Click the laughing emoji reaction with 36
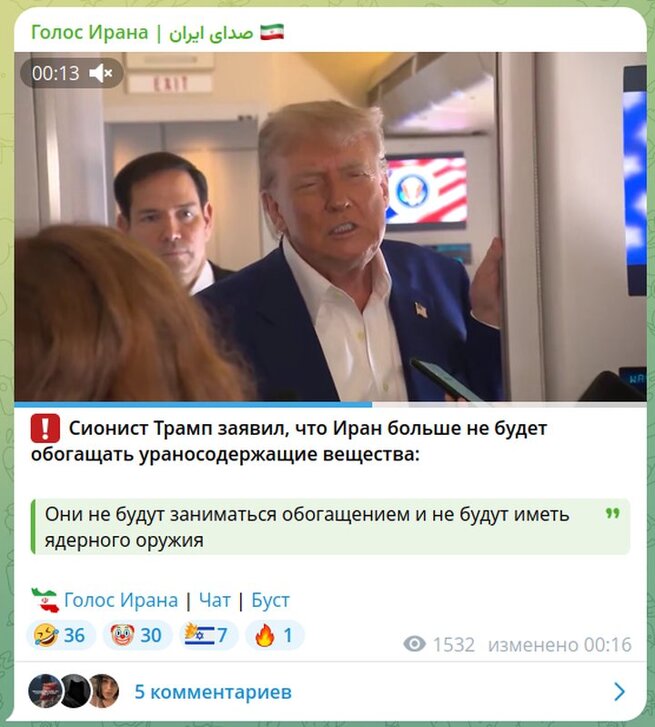This screenshot has width=655, height=727. click(x=61, y=635)
